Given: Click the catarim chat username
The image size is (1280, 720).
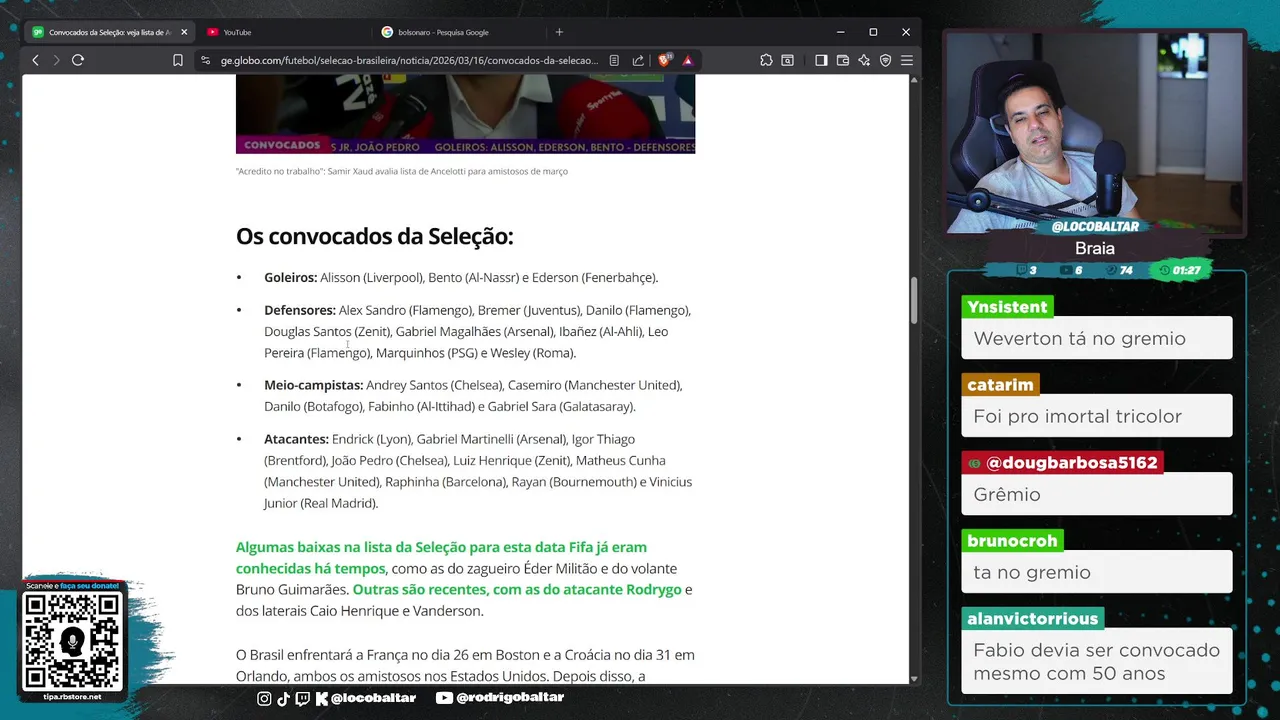Looking at the screenshot, I should point(1000,385).
